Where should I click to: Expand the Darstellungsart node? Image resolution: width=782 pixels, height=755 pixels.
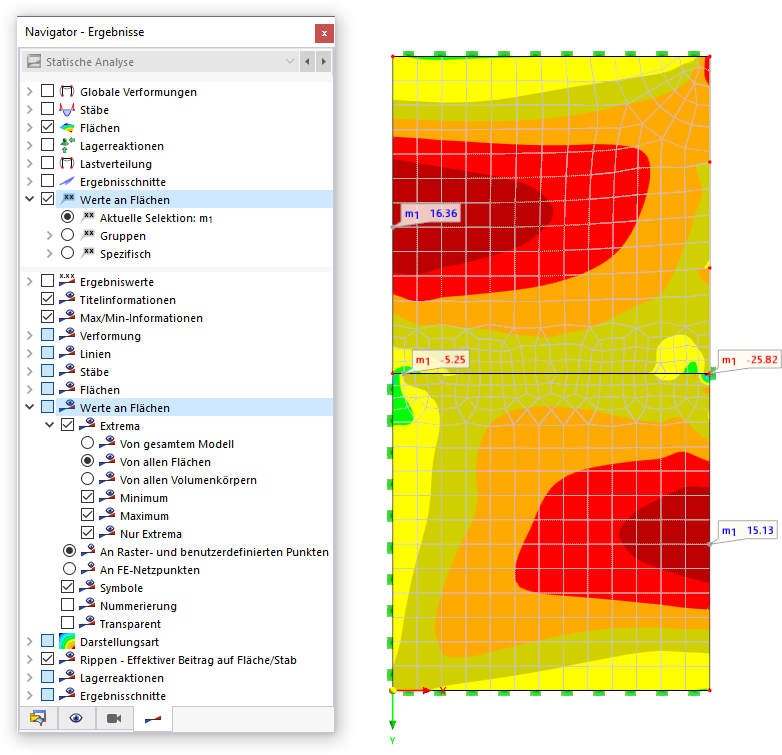(x=29, y=641)
